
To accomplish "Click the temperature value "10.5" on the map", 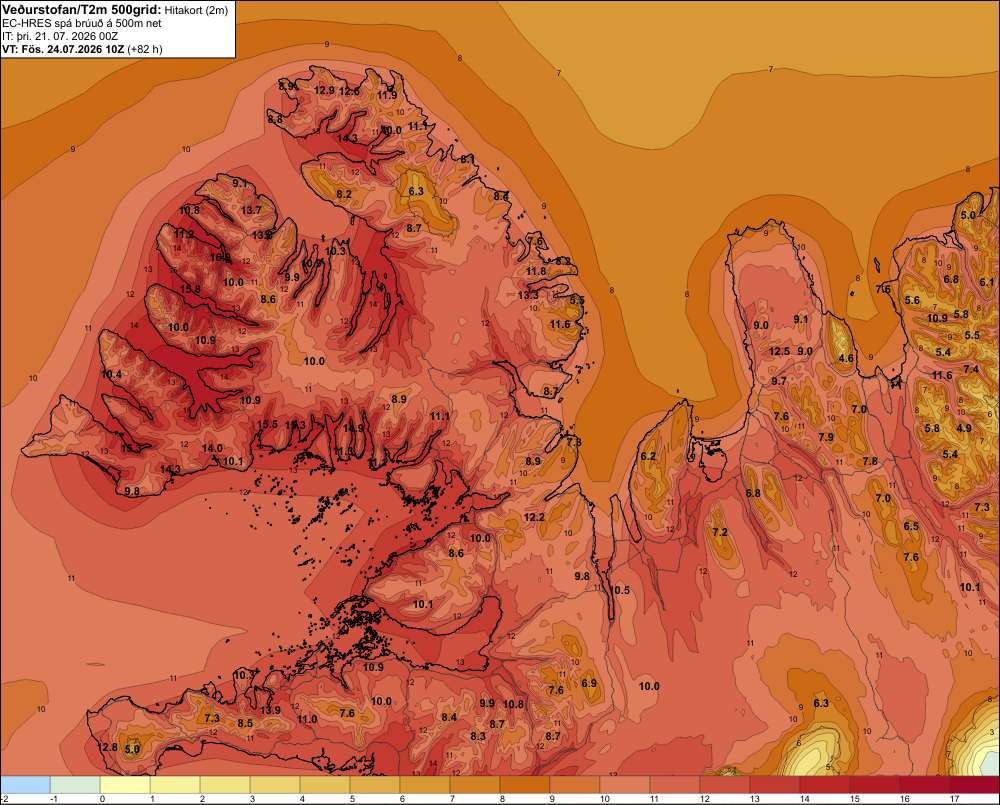I will coord(619,590).
